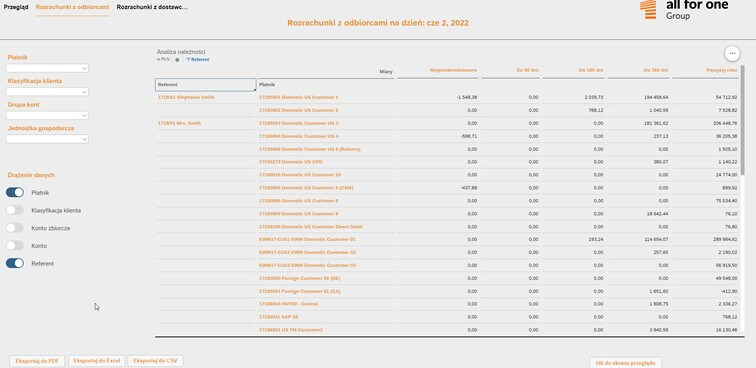Screen dimensions: 756x368
Task: Select Domestic Customer US 6 (Returns) row
Action: click(310, 149)
